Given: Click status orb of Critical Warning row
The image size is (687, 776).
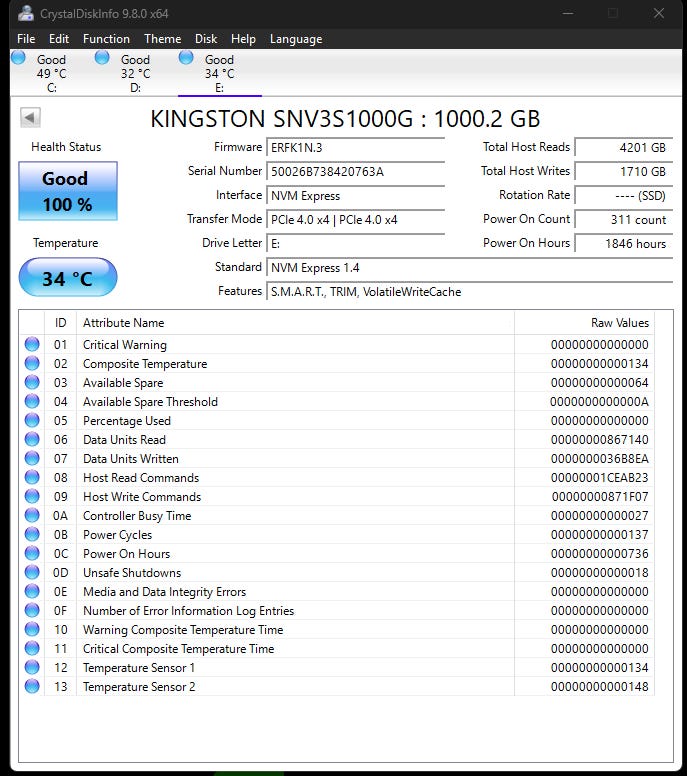Looking at the screenshot, I should click(x=32, y=344).
